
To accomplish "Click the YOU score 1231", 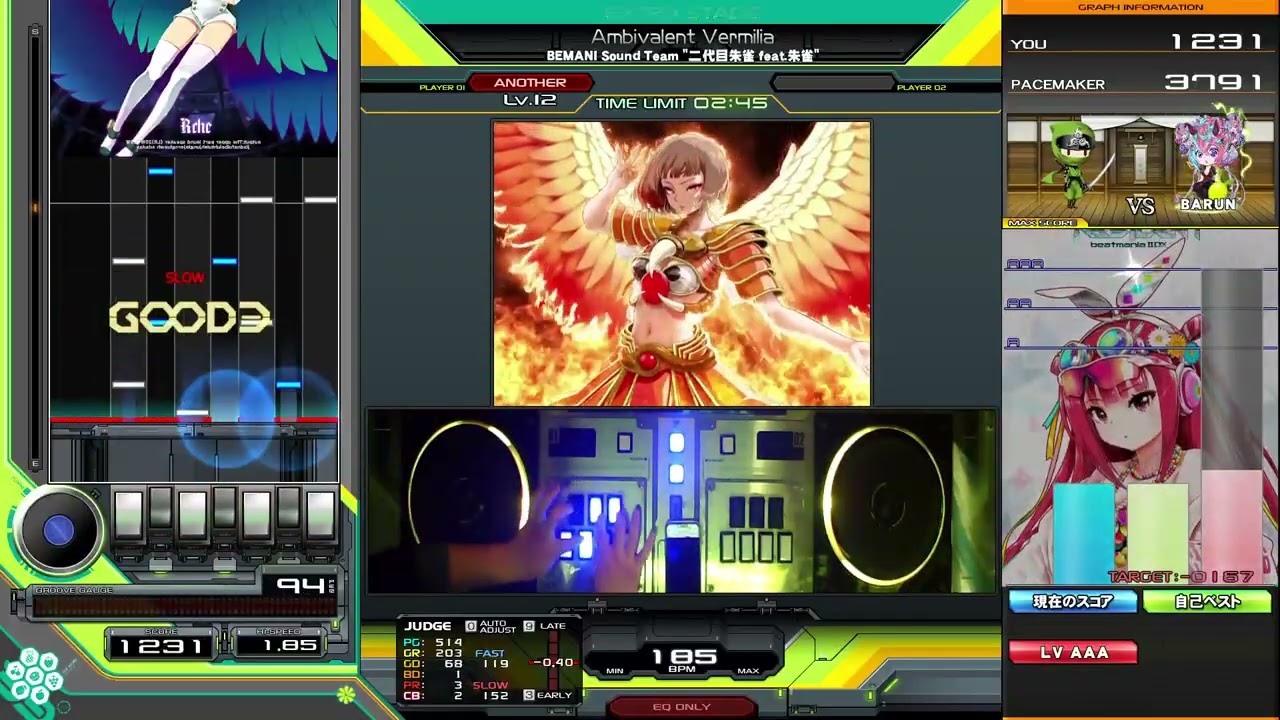I will pyautogui.click(x=1217, y=42).
